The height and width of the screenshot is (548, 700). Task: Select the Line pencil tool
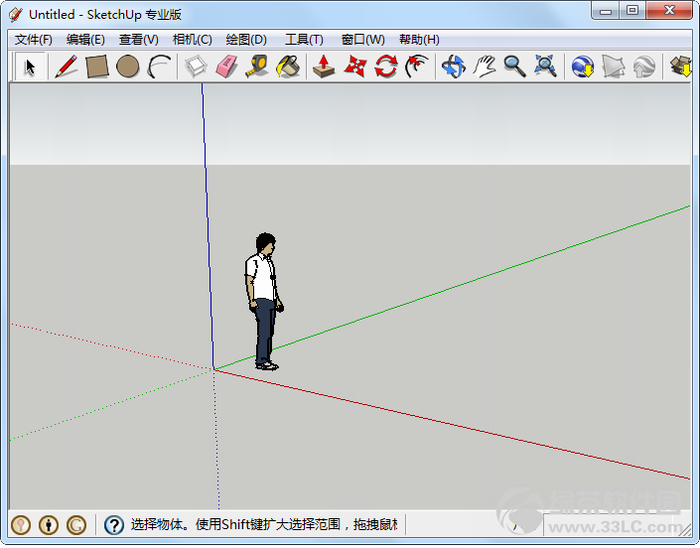click(66, 66)
